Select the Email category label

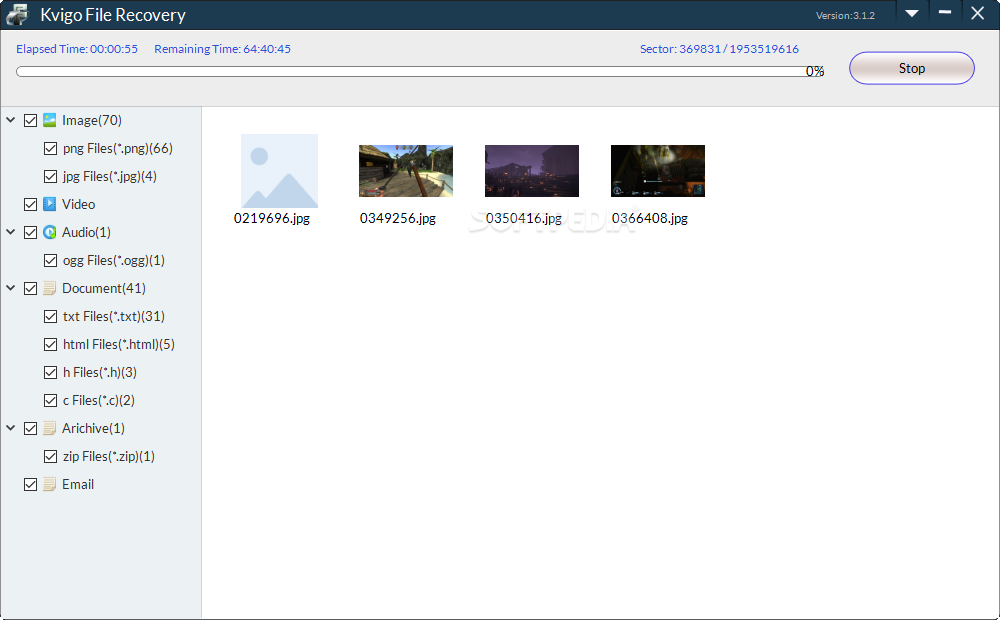pos(78,484)
